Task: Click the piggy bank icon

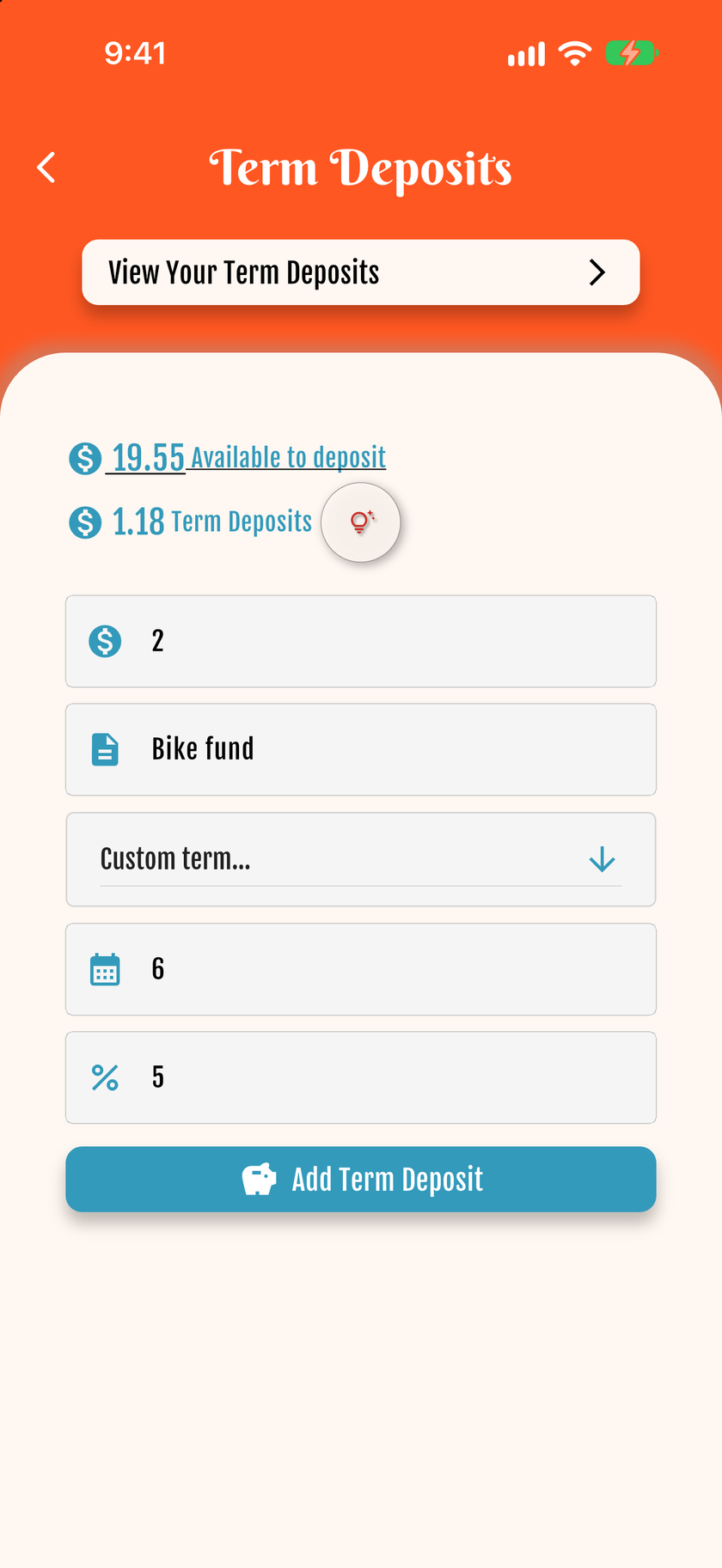Action: (259, 1180)
